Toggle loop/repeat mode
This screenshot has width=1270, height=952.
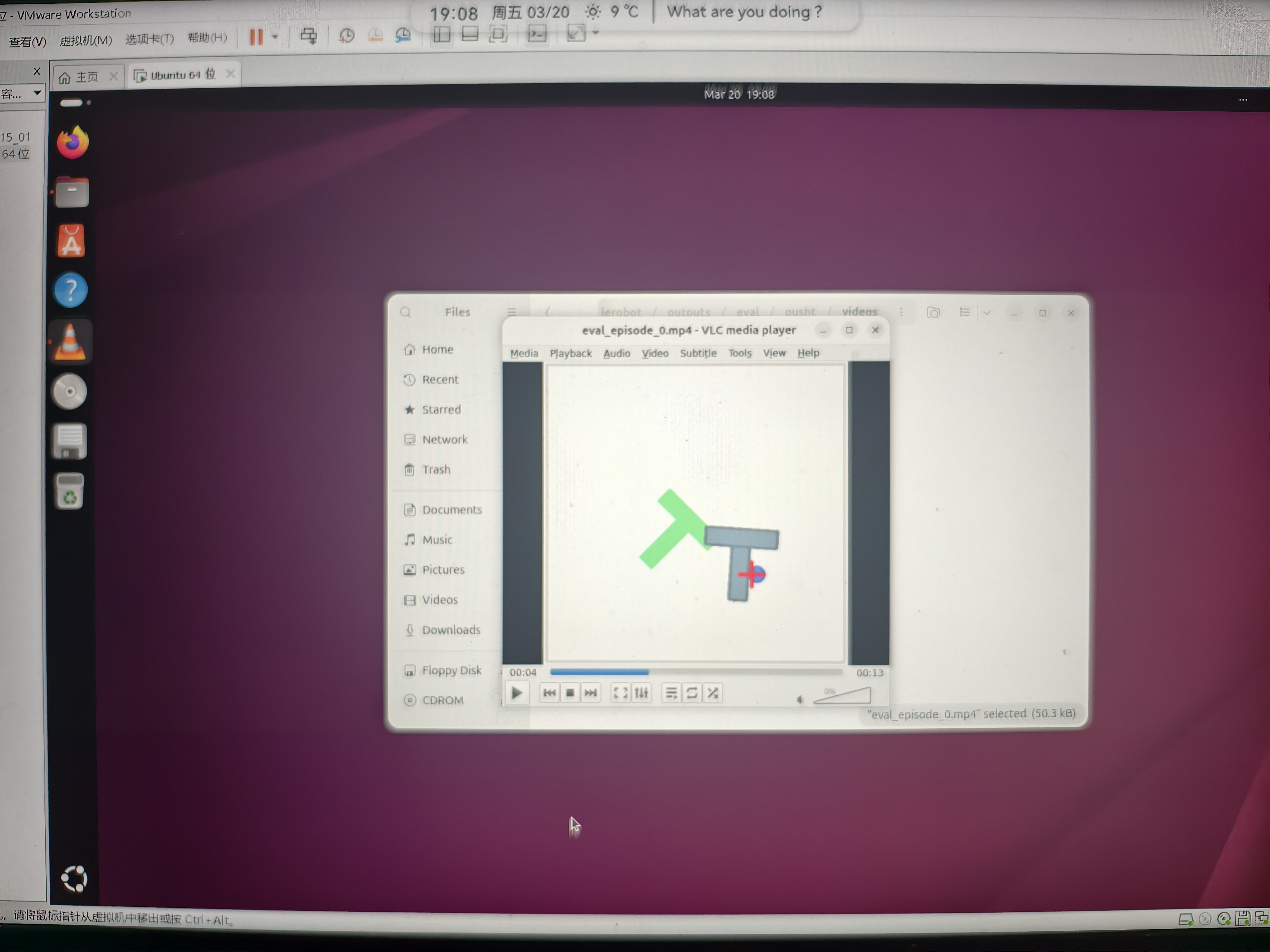click(692, 693)
